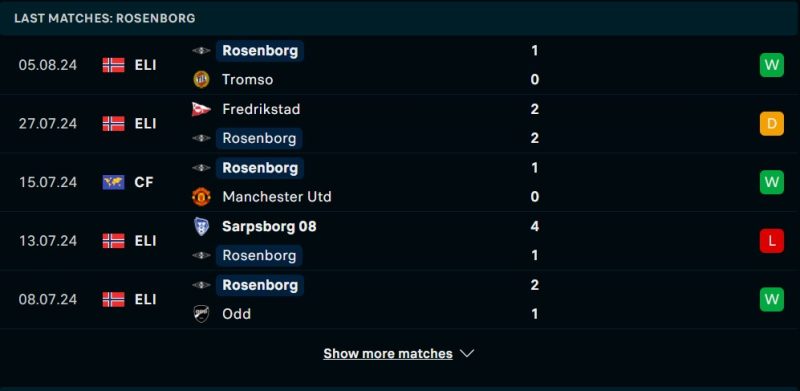800x391 pixels.
Task: Open the 15.07.24 match row date
Action: click(48, 182)
